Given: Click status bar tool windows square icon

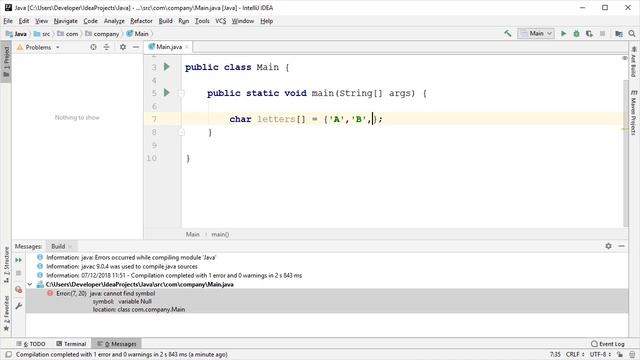Looking at the screenshot, I should coord(9,354).
